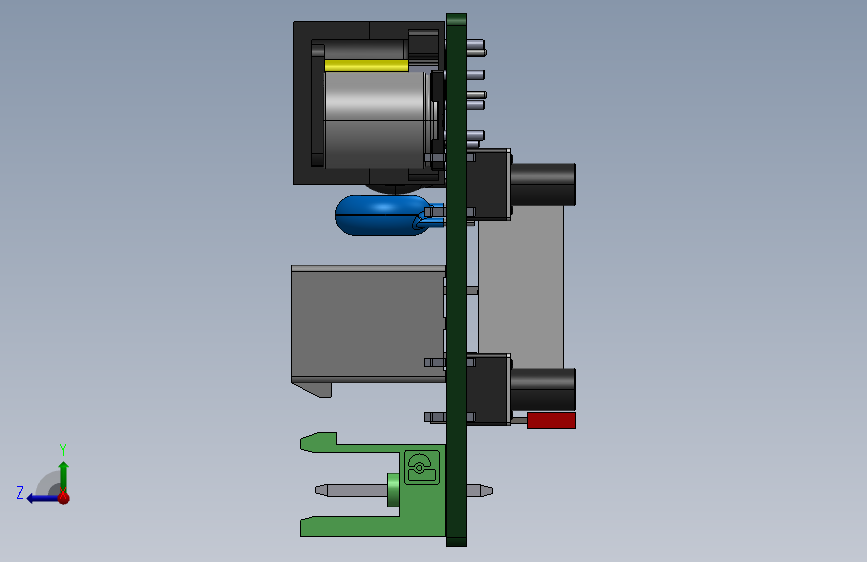This screenshot has height=562, width=867.
Task: Select the gray rectangular USB connector shell
Action: coord(368,324)
